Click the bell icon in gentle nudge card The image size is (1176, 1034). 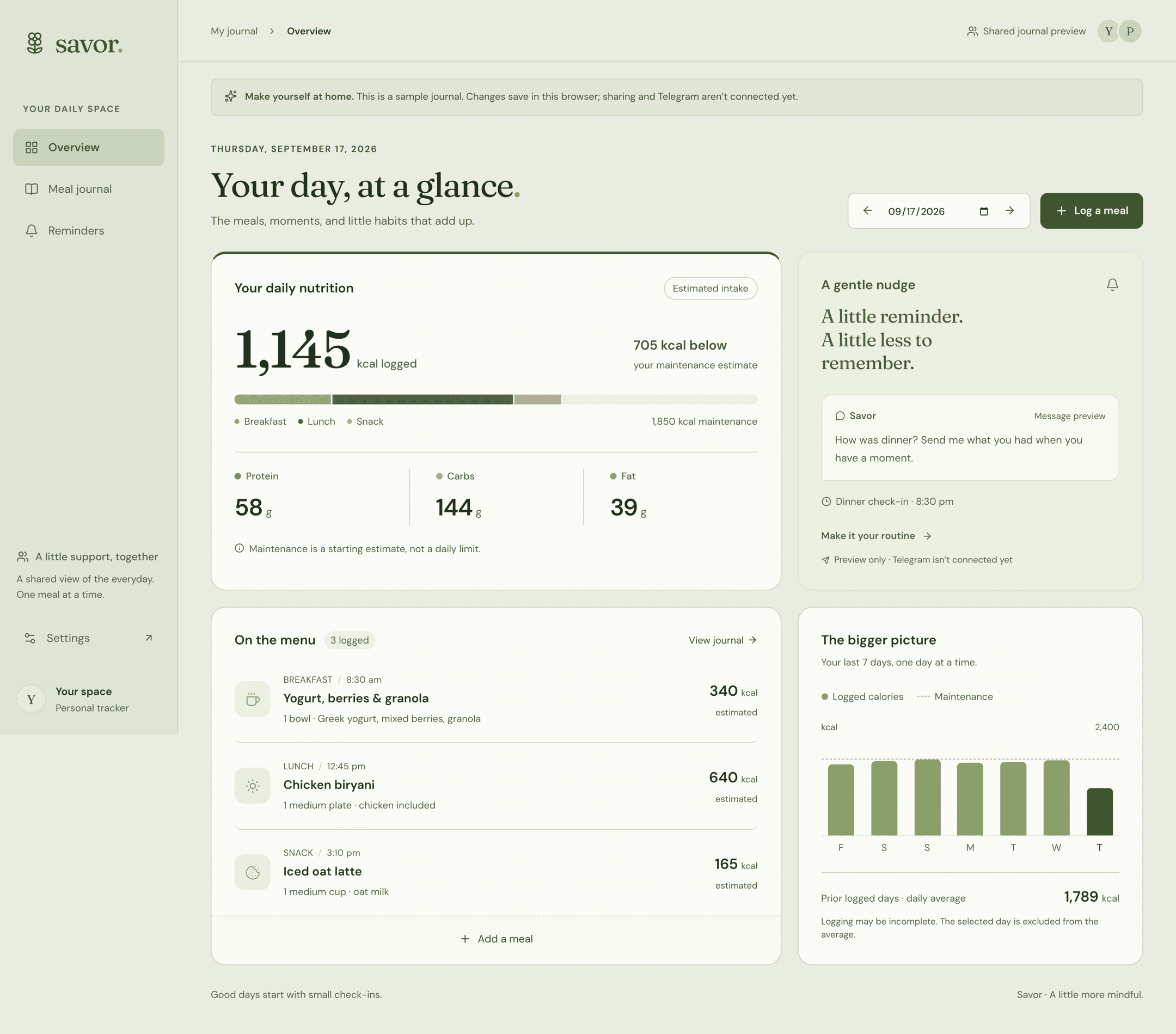(1112, 285)
